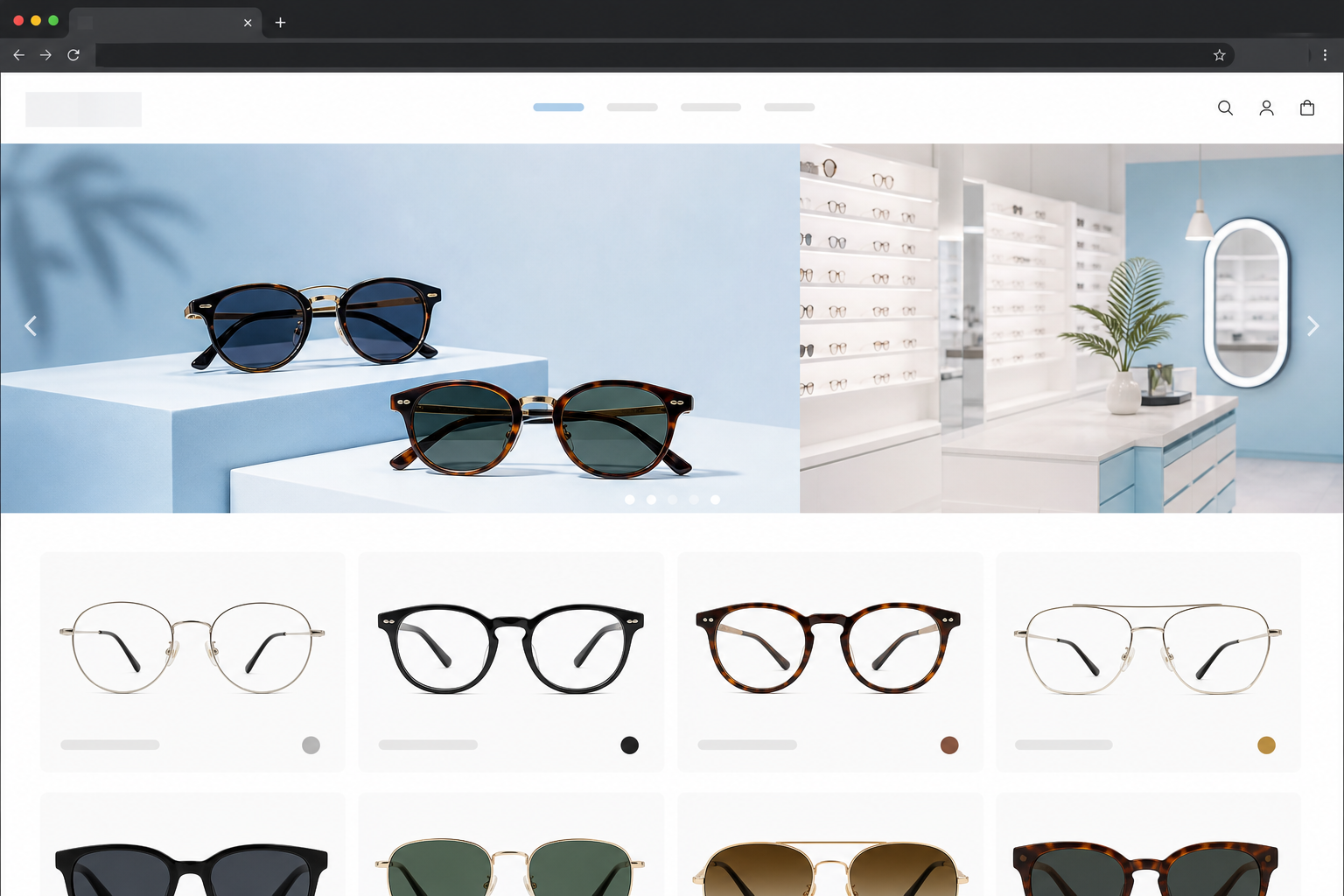Viewport: 1344px width, 896px height.
Task: Open the site search magnifier icon
Action: [x=1225, y=108]
